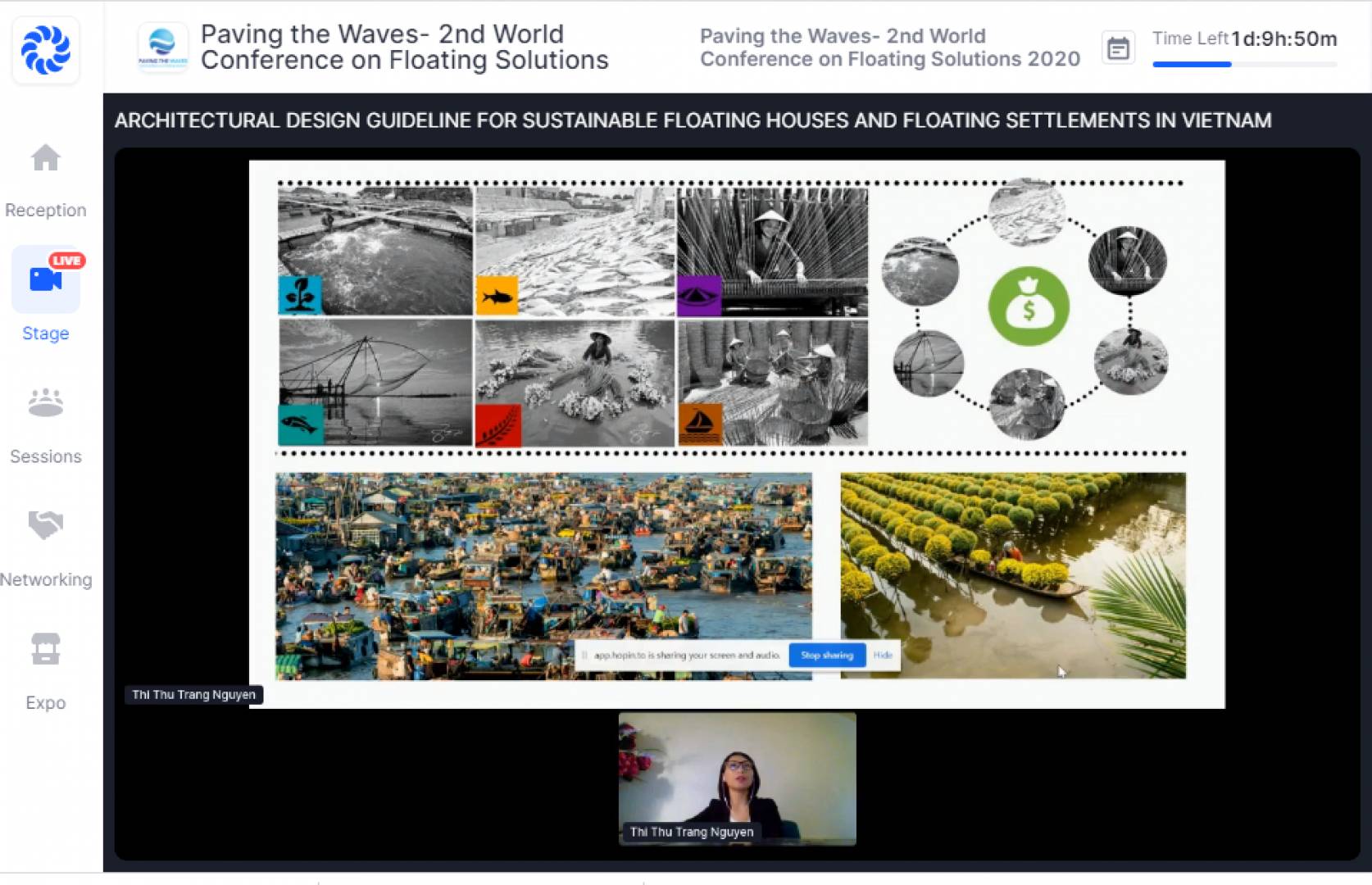Hide the screen sharing notification bar
This screenshot has height=885, width=1372.
tap(883, 655)
